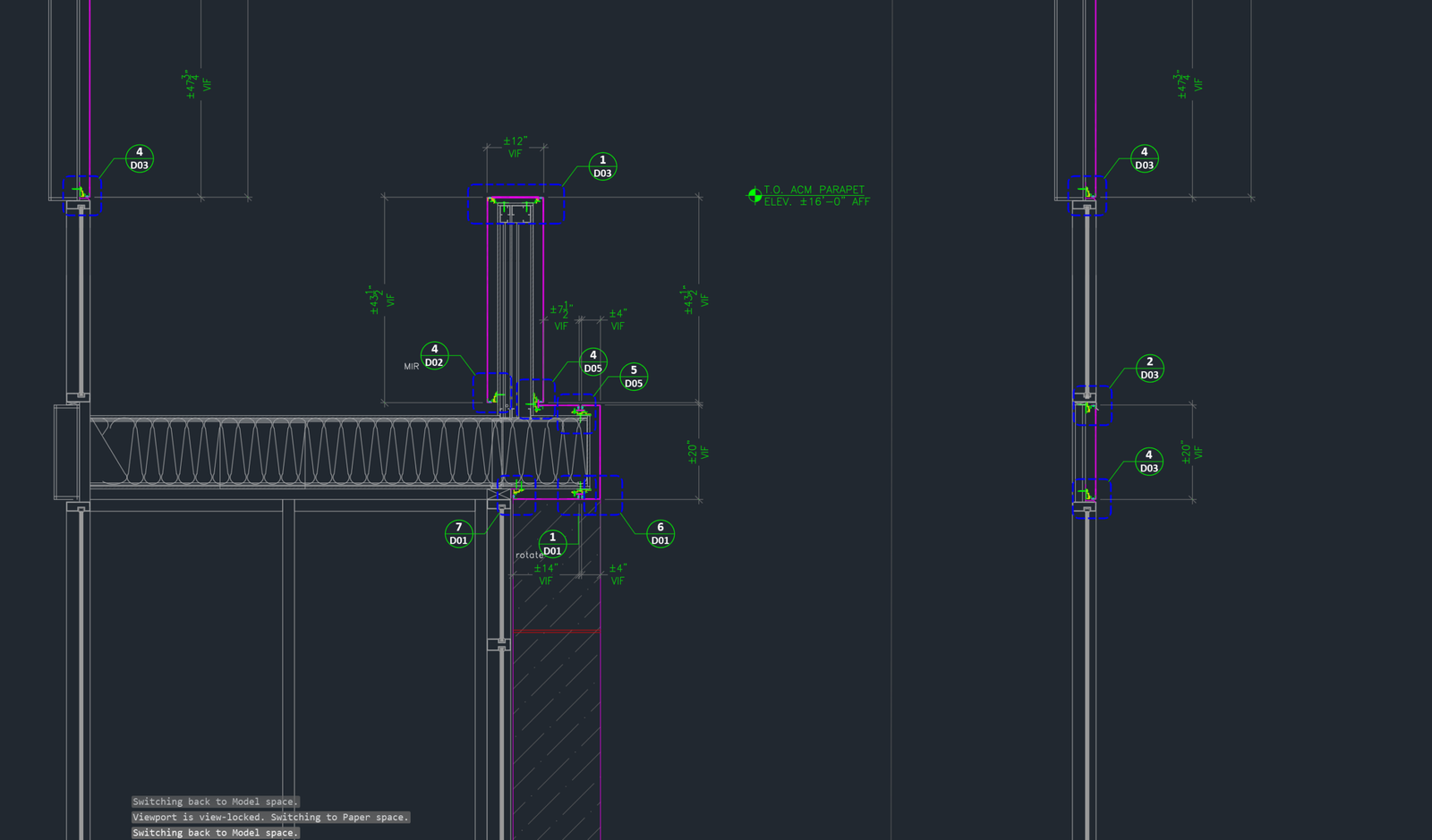Viewport: 1432px width, 840px height.
Task: Pick the 6 / D01 detail callout bubble
Action: [x=660, y=533]
